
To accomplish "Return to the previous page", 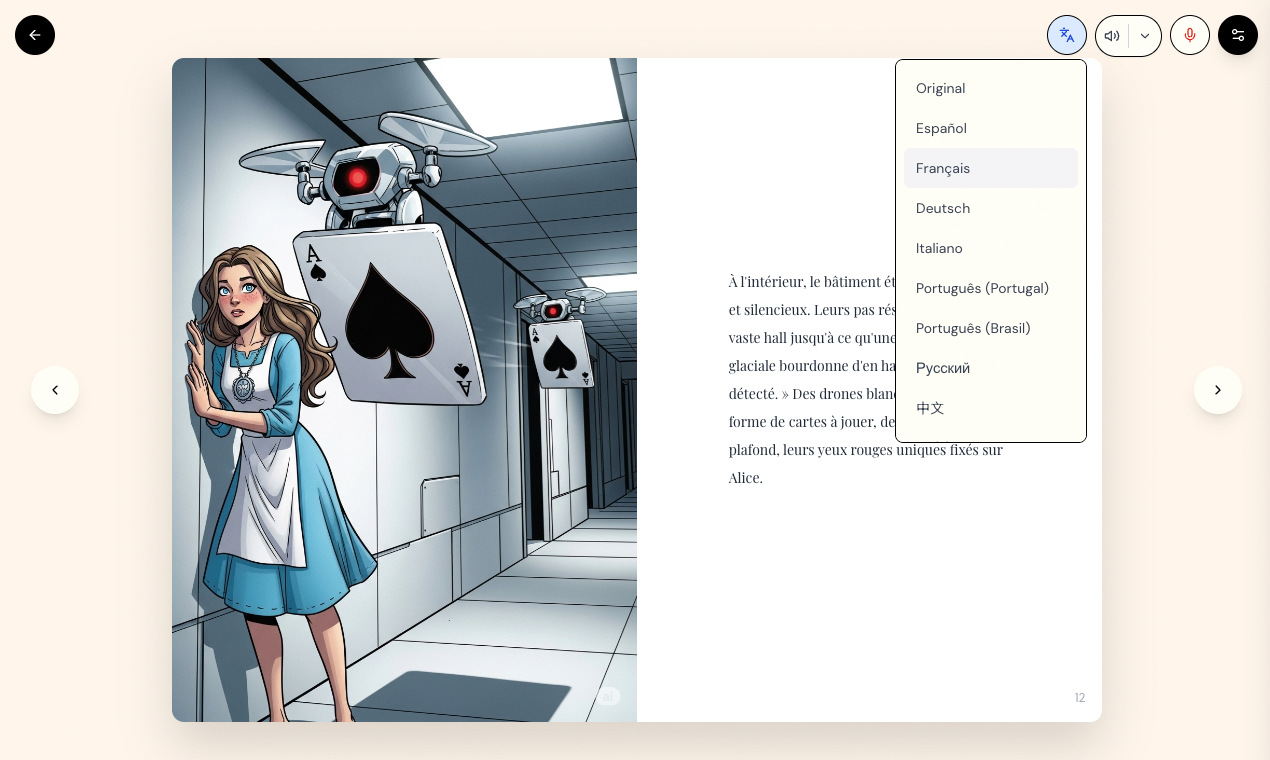I will click(55, 390).
